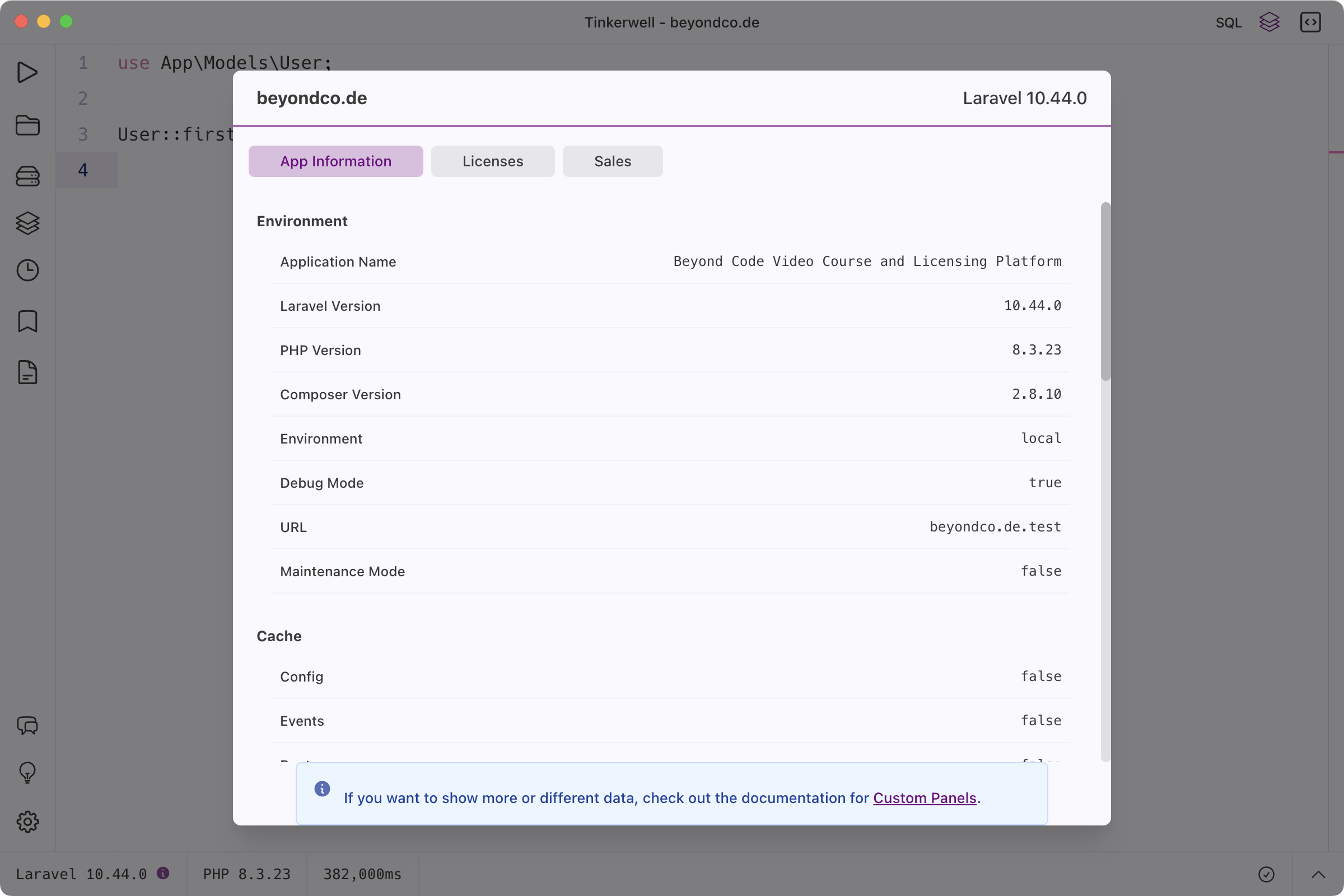Click the Config cache value false
This screenshot has width=1344, height=896.
point(1041,676)
